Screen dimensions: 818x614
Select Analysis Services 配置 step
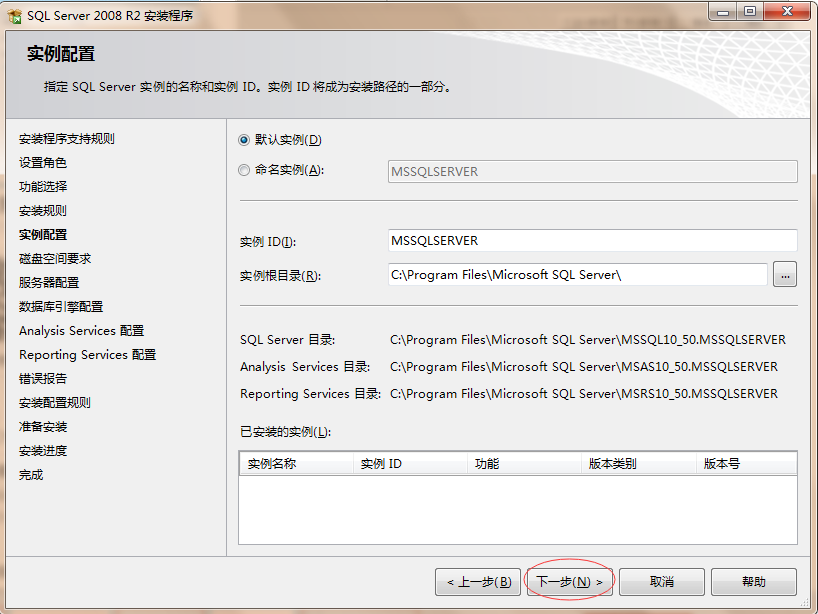(x=81, y=331)
